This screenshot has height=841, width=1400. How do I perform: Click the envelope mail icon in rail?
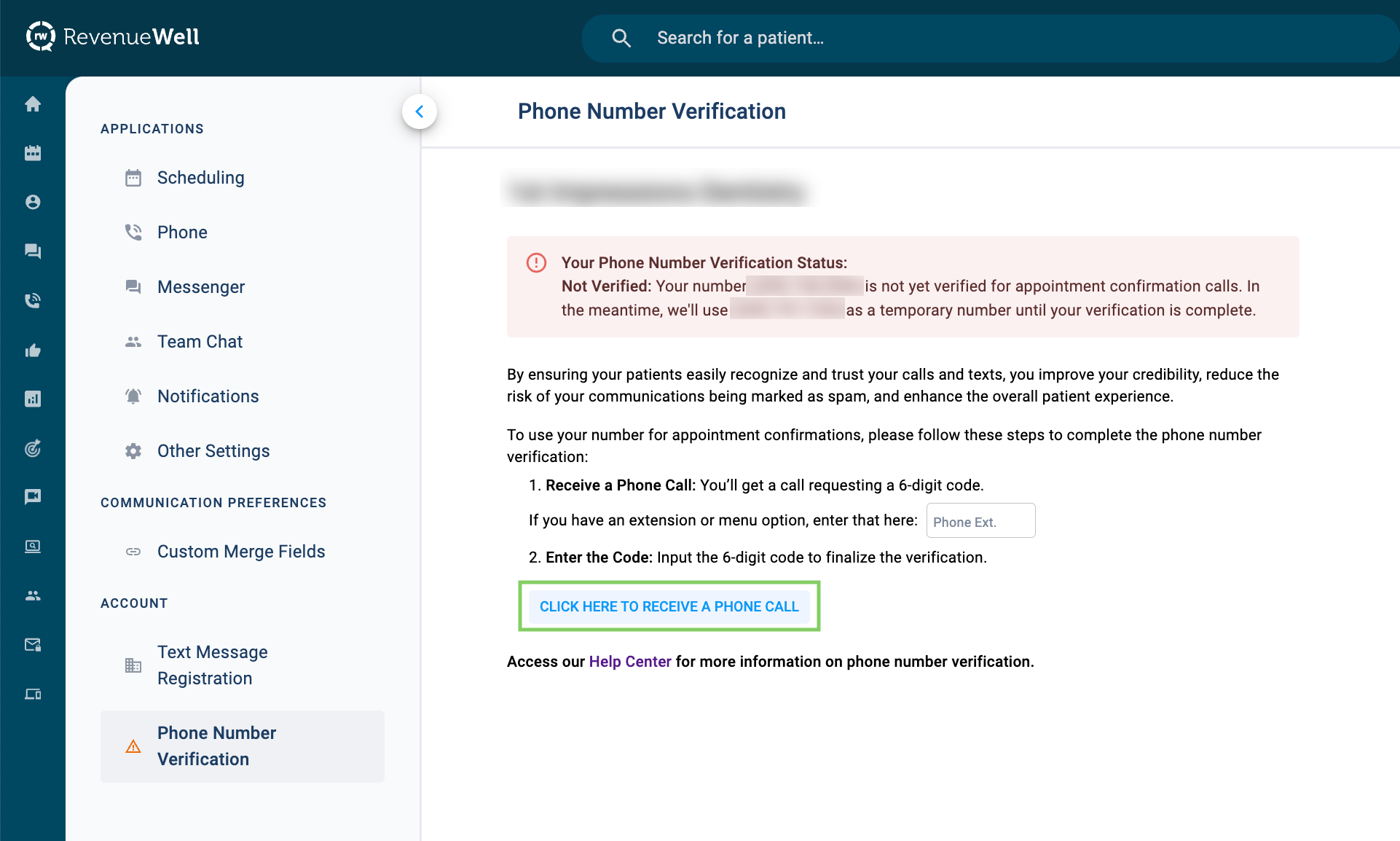[x=33, y=644]
